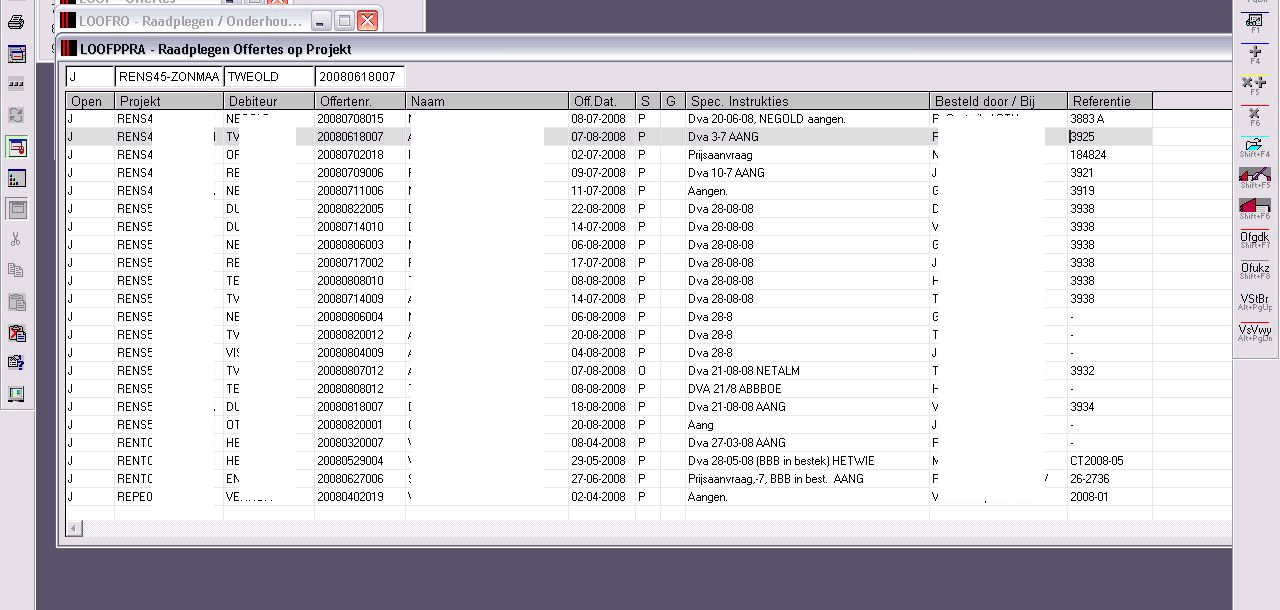Click the Ofukz Shift+F8 button
The width and height of the screenshot is (1280, 610).
coord(1255,271)
